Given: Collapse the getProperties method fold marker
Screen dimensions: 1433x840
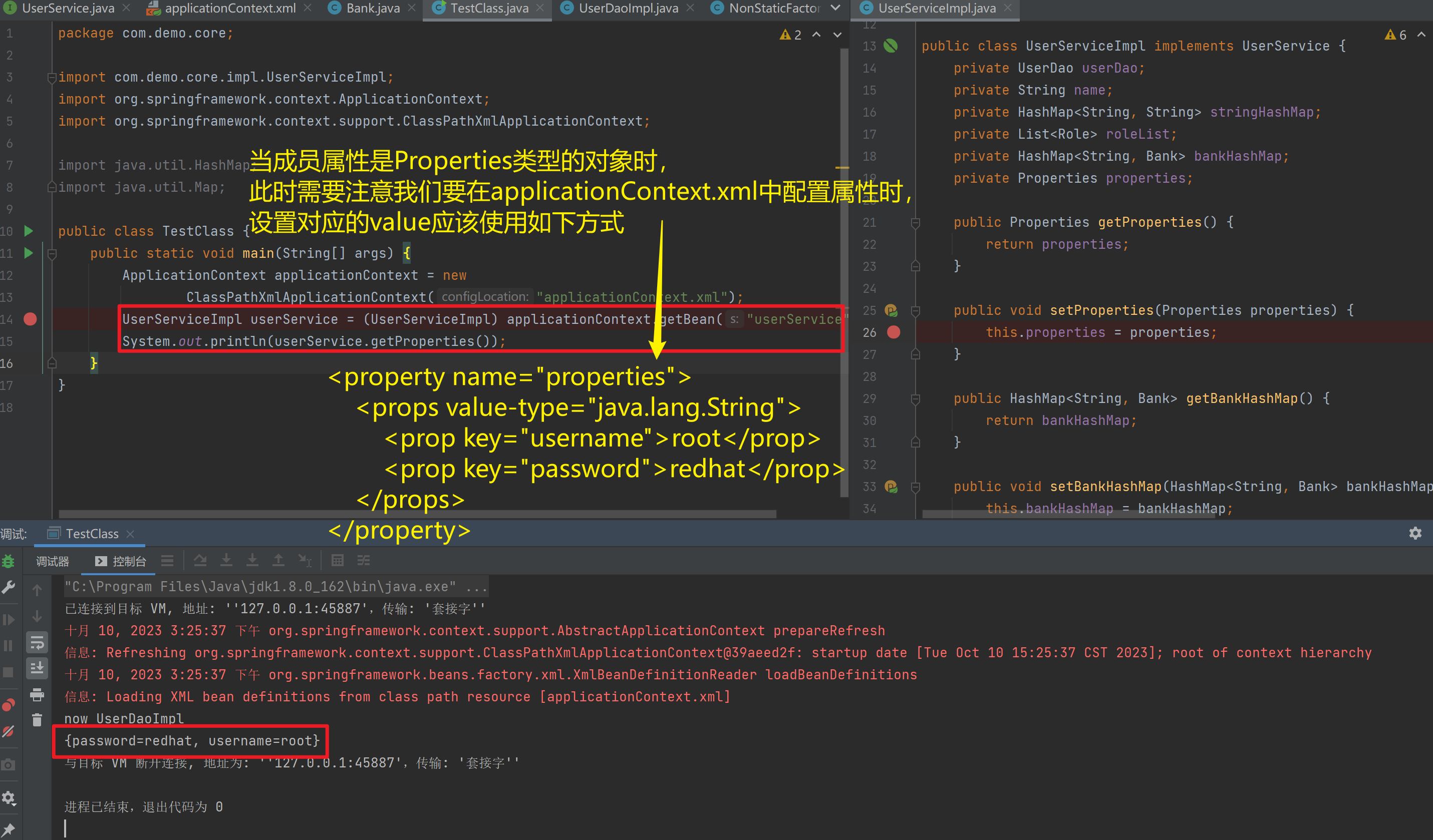Looking at the screenshot, I should pos(915,223).
